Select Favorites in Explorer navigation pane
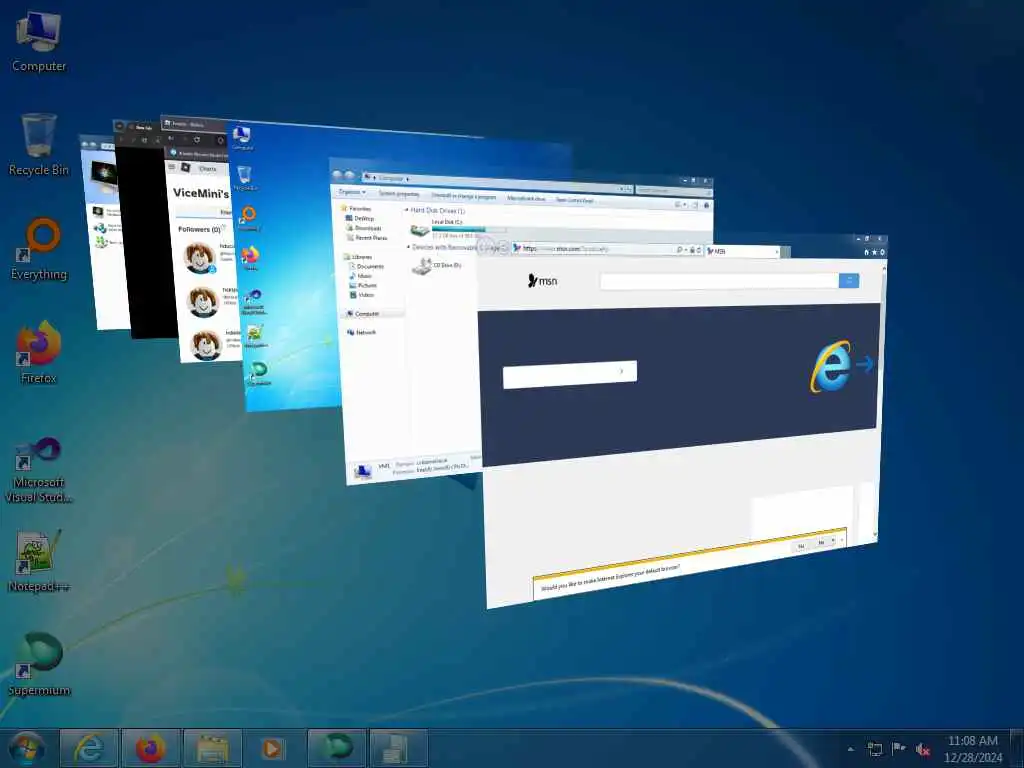The height and width of the screenshot is (768, 1024). (x=355, y=208)
